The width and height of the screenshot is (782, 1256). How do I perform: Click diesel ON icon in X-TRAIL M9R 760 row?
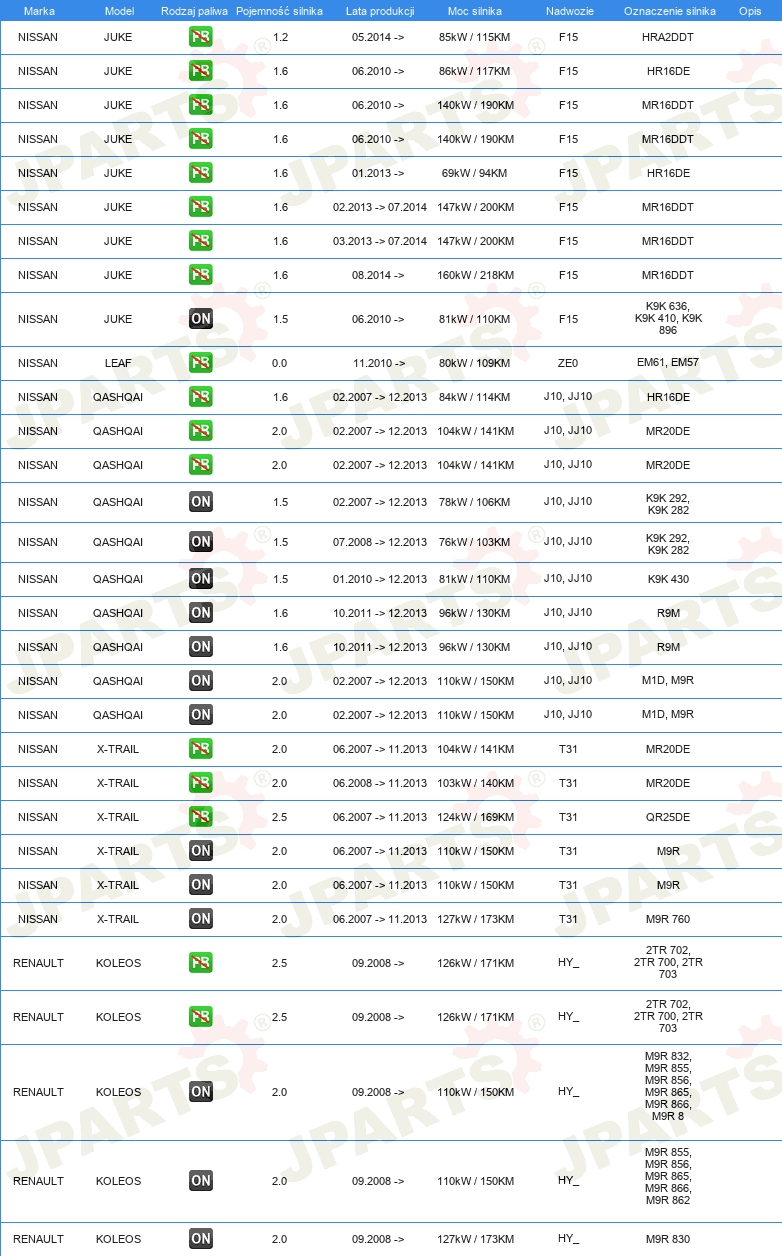(x=200, y=919)
